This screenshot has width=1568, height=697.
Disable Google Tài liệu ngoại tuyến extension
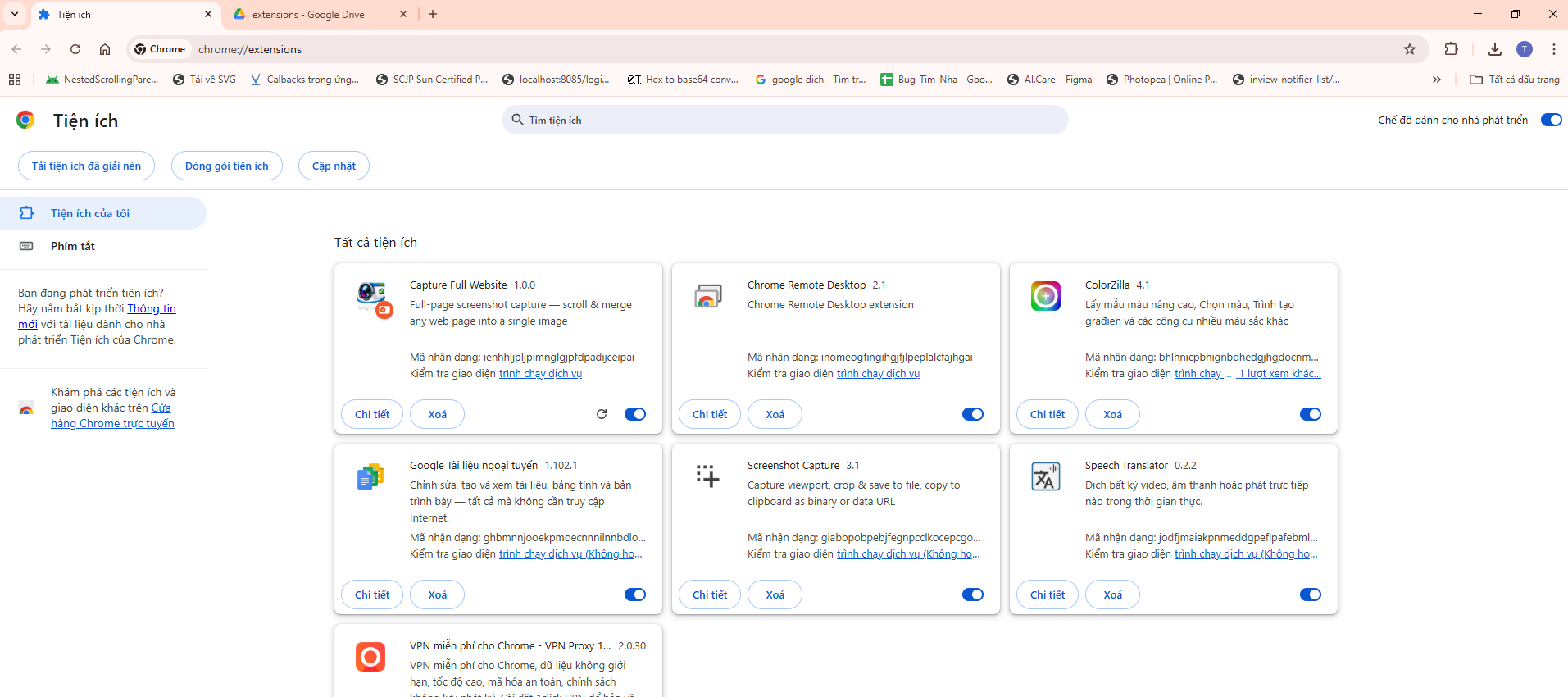coord(635,594)
